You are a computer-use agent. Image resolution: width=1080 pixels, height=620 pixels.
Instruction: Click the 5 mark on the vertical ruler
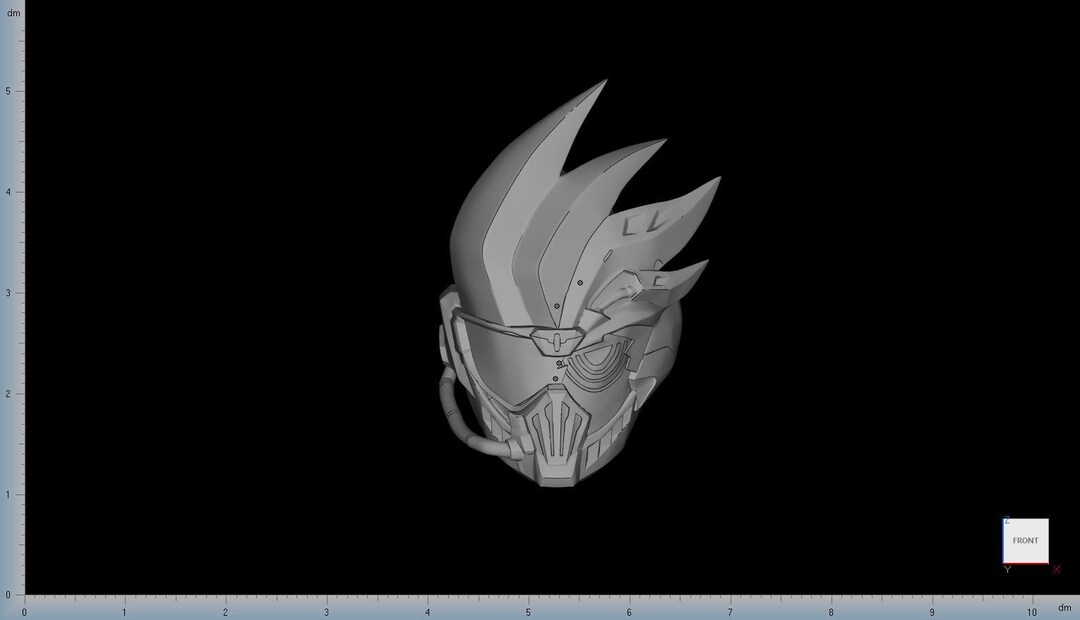point(10,89)
